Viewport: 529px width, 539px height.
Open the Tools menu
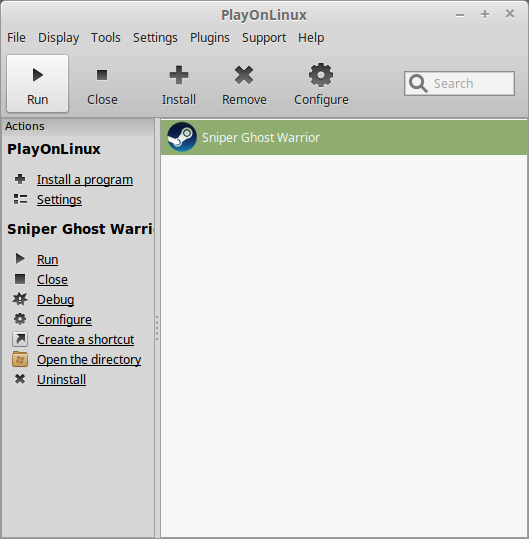106,37
